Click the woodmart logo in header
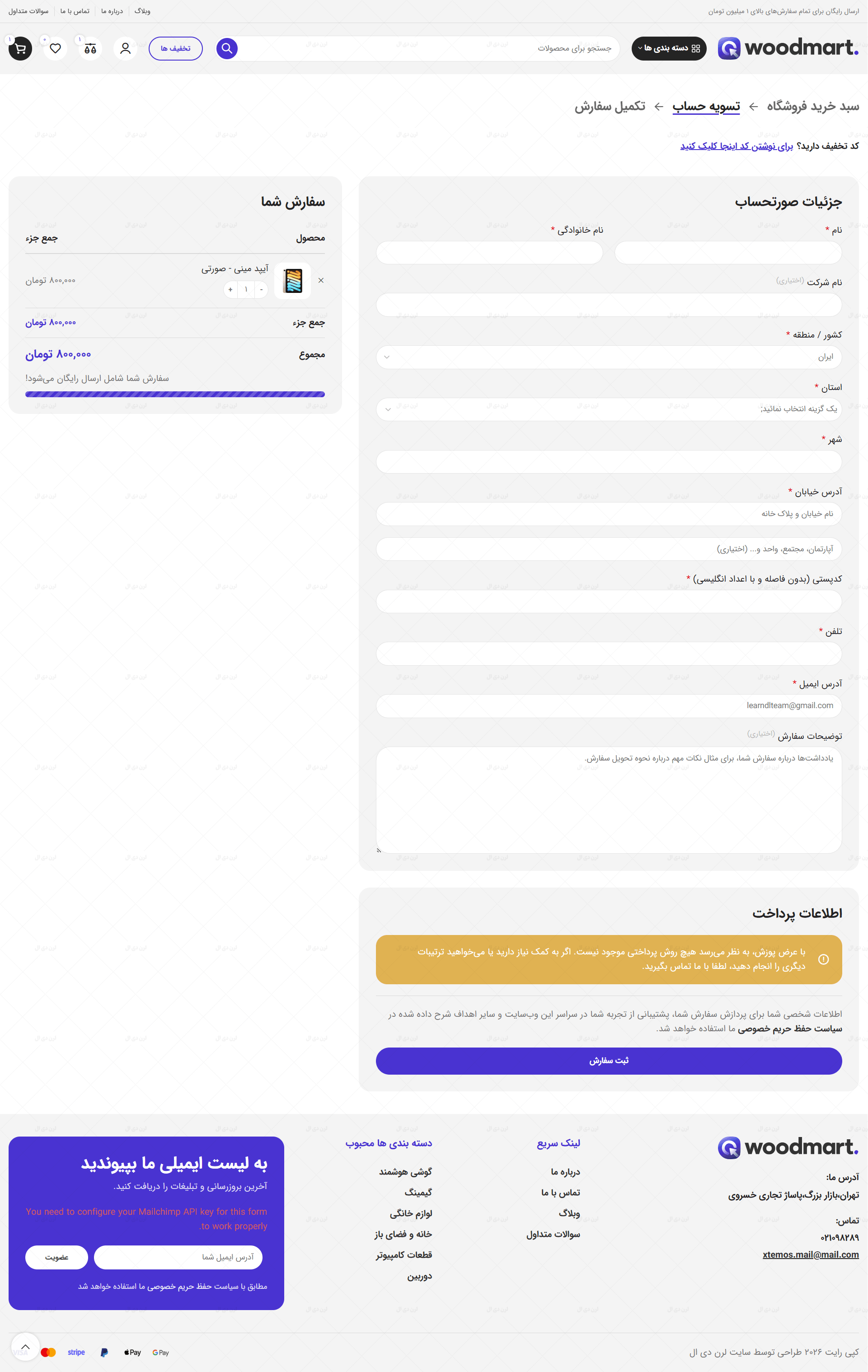 pyautogui.click(x=788, y=48)
